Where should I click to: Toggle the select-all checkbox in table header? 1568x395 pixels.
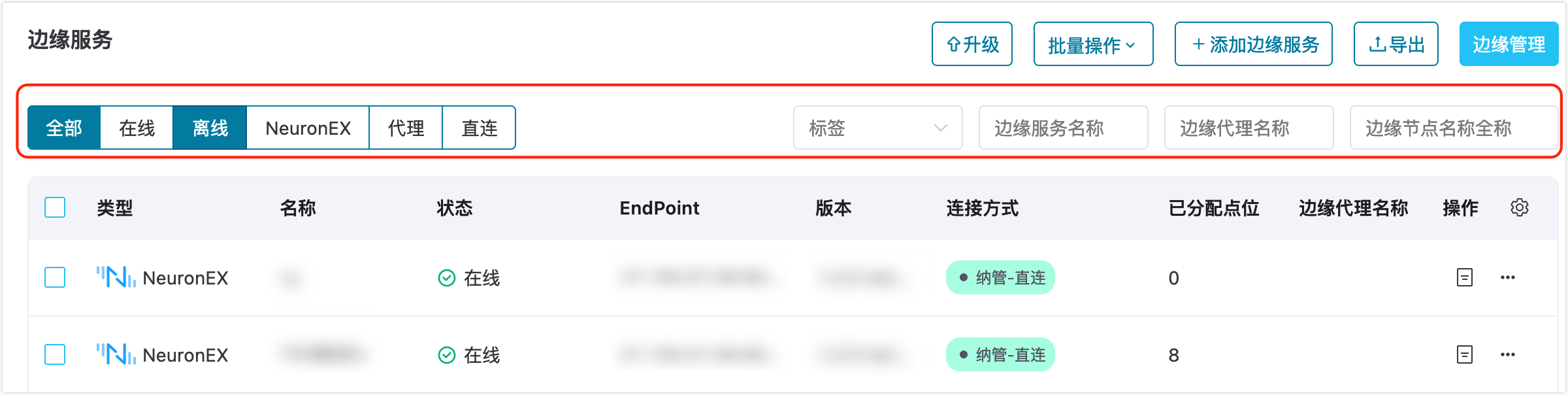55,208
